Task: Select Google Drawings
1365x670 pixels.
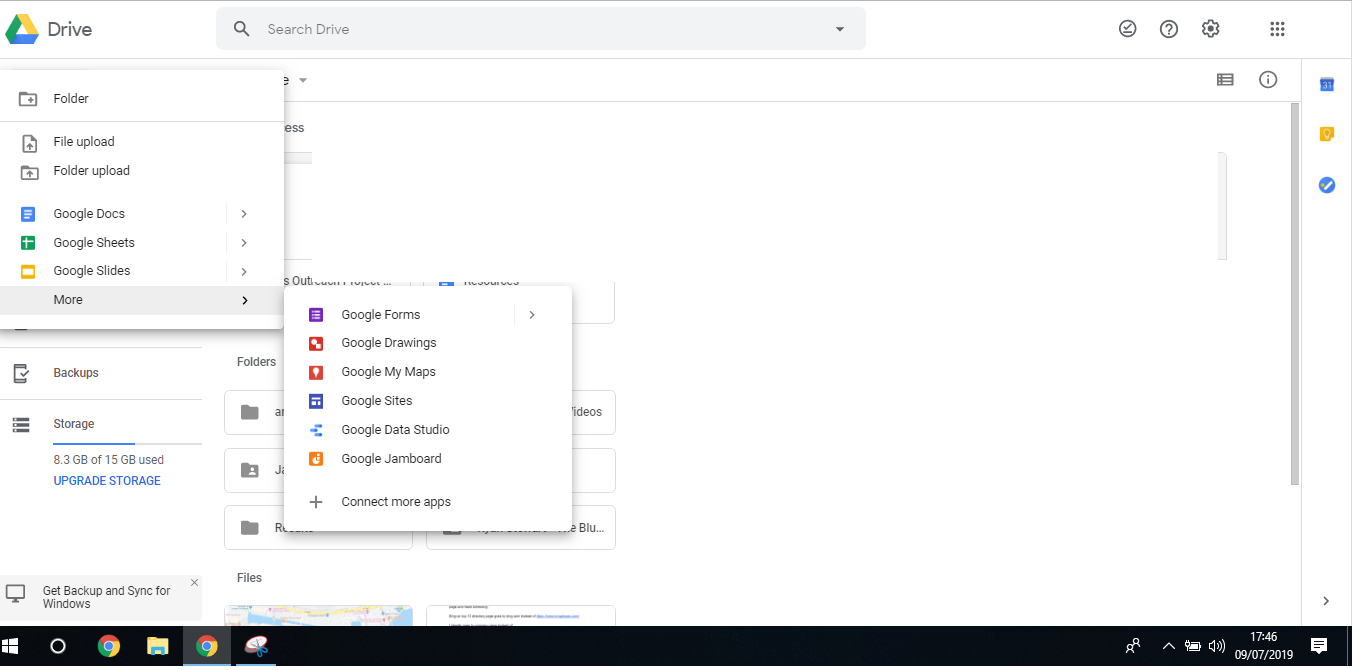Action: [428, 343]
